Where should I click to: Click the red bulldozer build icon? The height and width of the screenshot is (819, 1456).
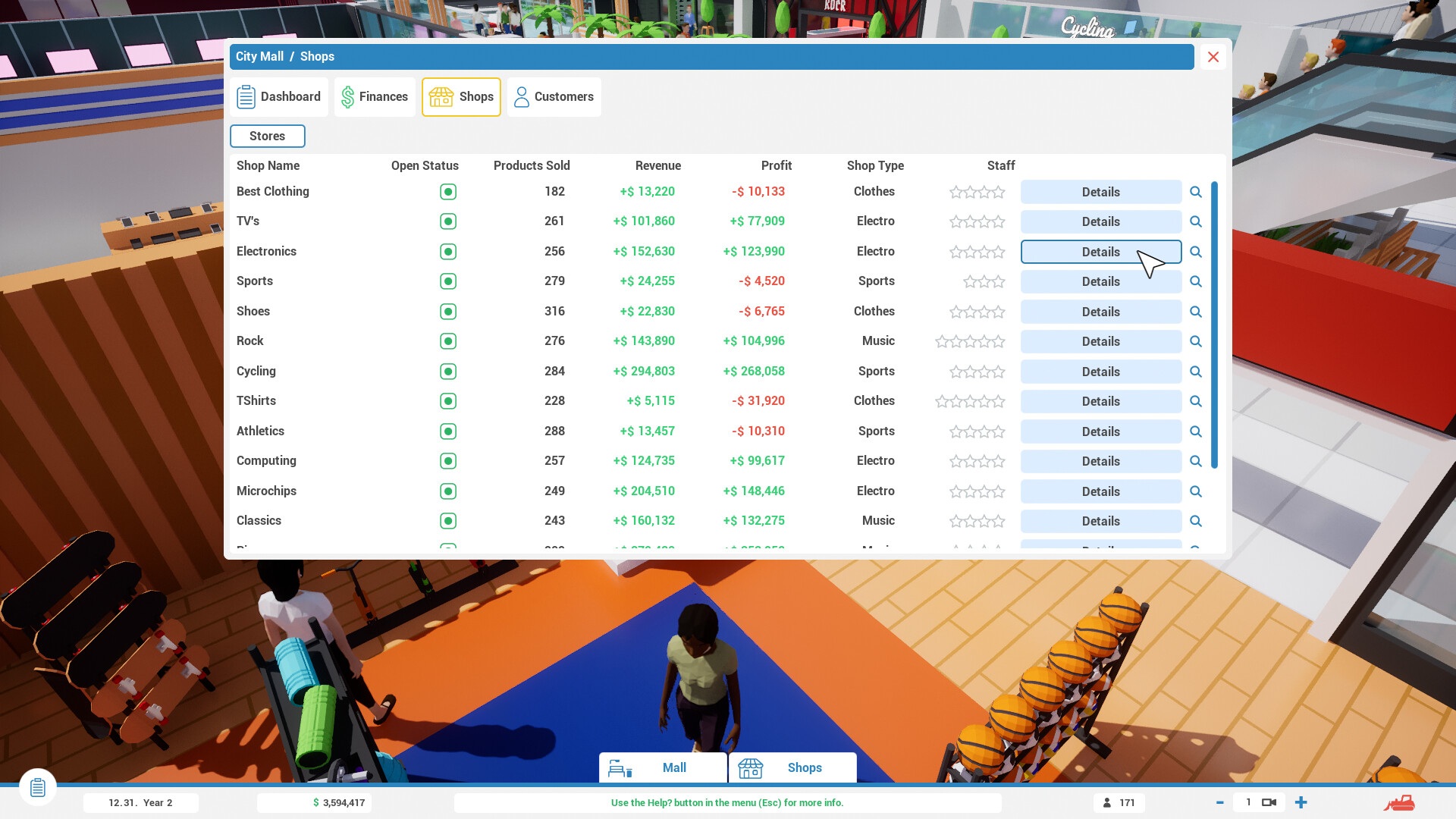(1399, 802)
